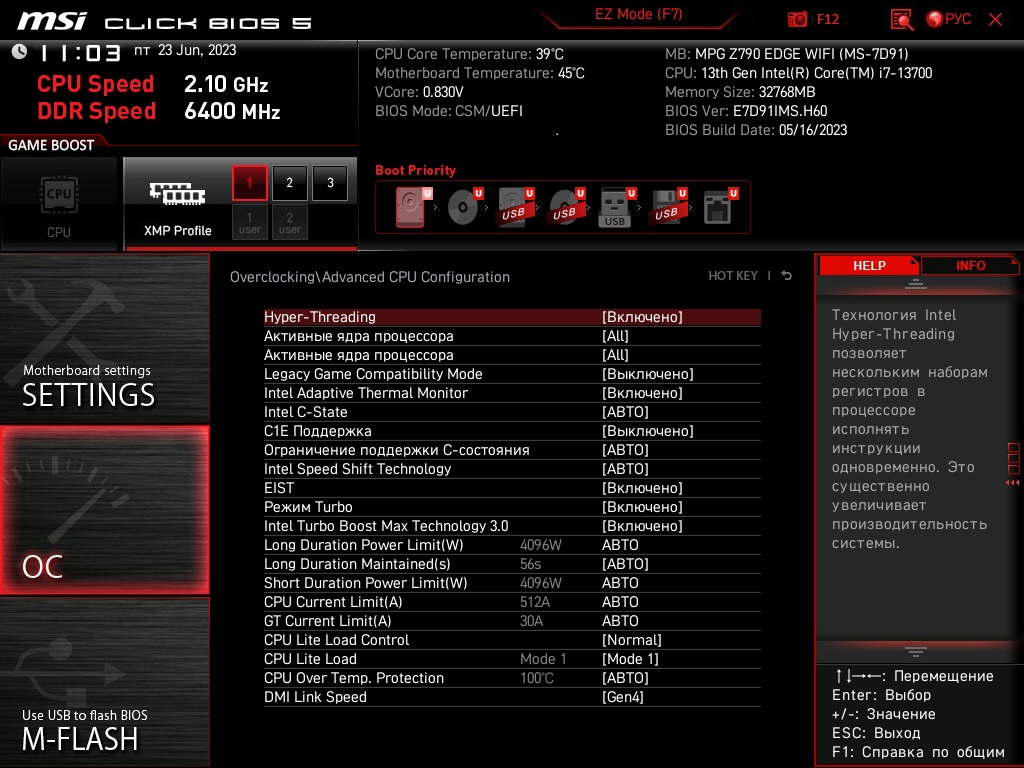Open CPU Lite Load [Mode 1] setting
The width and height of the screenshot is (1024, 768).
pos(512,659)
